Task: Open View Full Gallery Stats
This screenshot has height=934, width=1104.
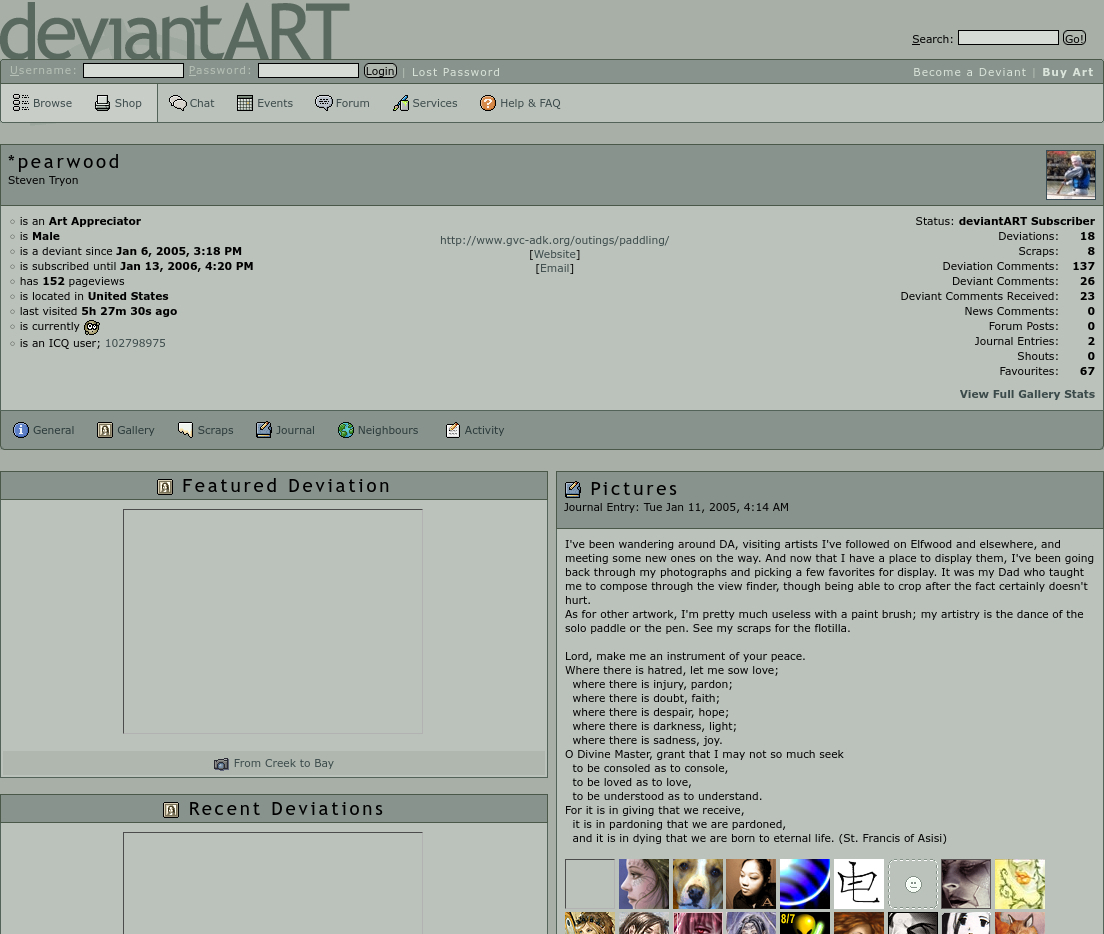Action: 1027,394
